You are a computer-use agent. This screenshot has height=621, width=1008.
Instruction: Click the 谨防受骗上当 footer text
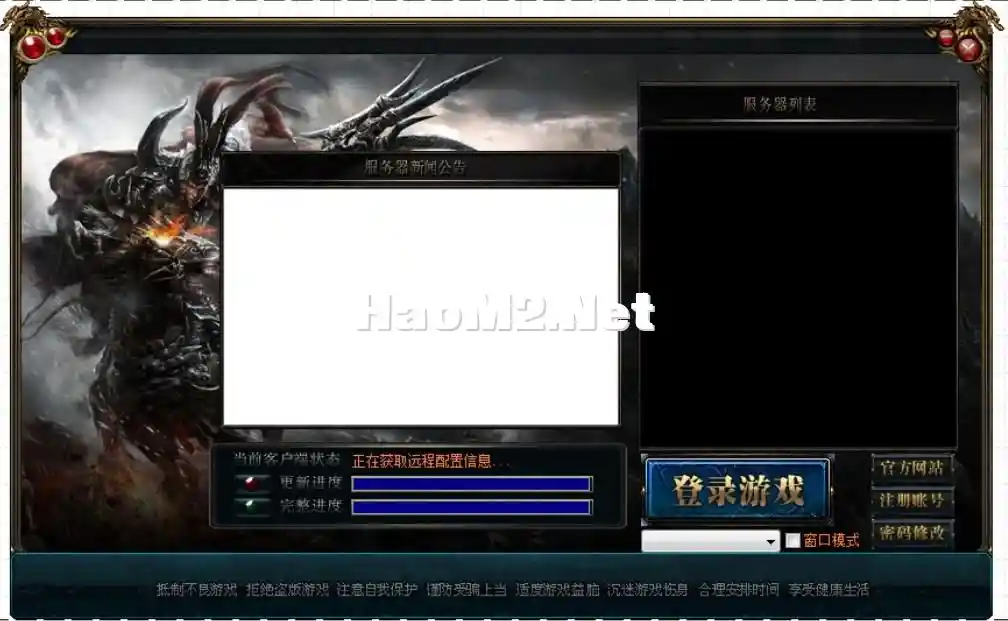(467, 590)
